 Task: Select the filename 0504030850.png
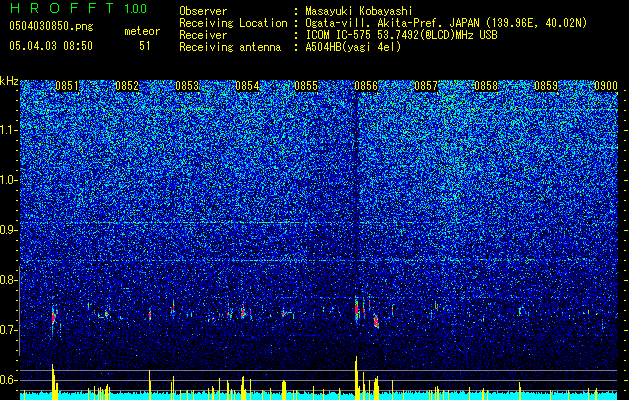pyautogui.click(x=51, y=27)
